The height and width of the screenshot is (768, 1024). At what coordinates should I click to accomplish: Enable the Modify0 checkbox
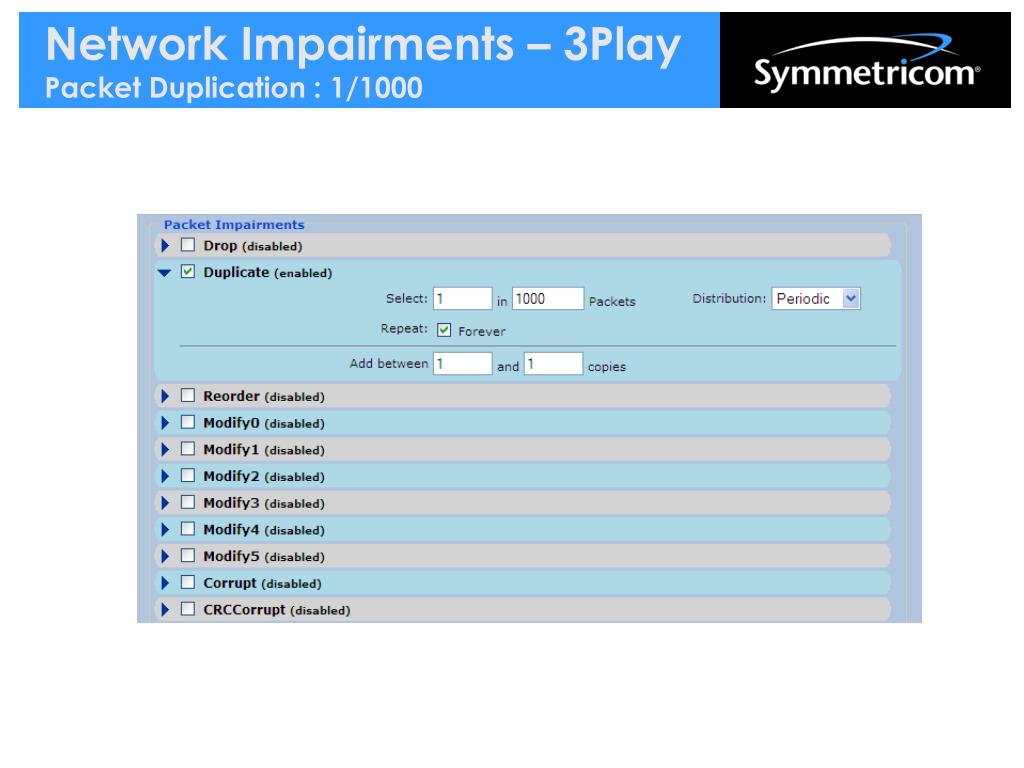pyautogui.click(x=188, y=422)
